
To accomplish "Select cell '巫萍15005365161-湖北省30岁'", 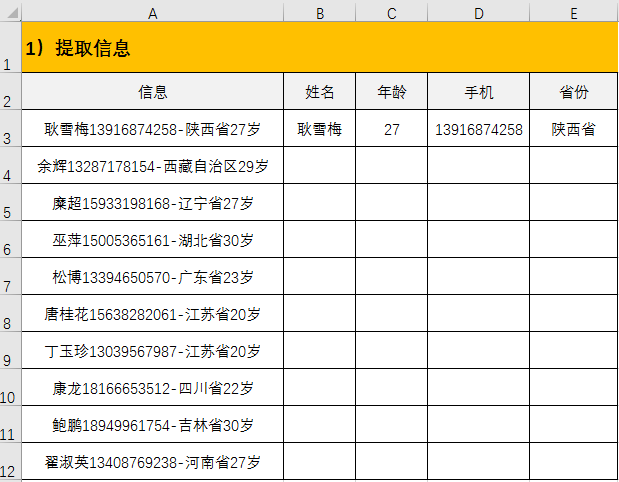I will click(x=152, y=239).
